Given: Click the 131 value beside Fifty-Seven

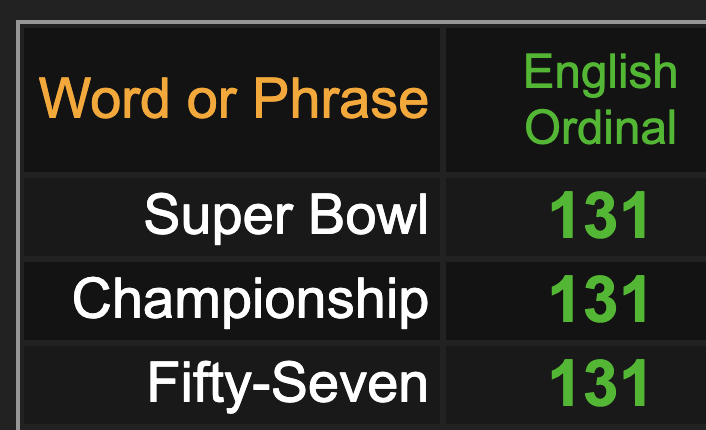Looking at the screenshot, I should tap(599, 383).
